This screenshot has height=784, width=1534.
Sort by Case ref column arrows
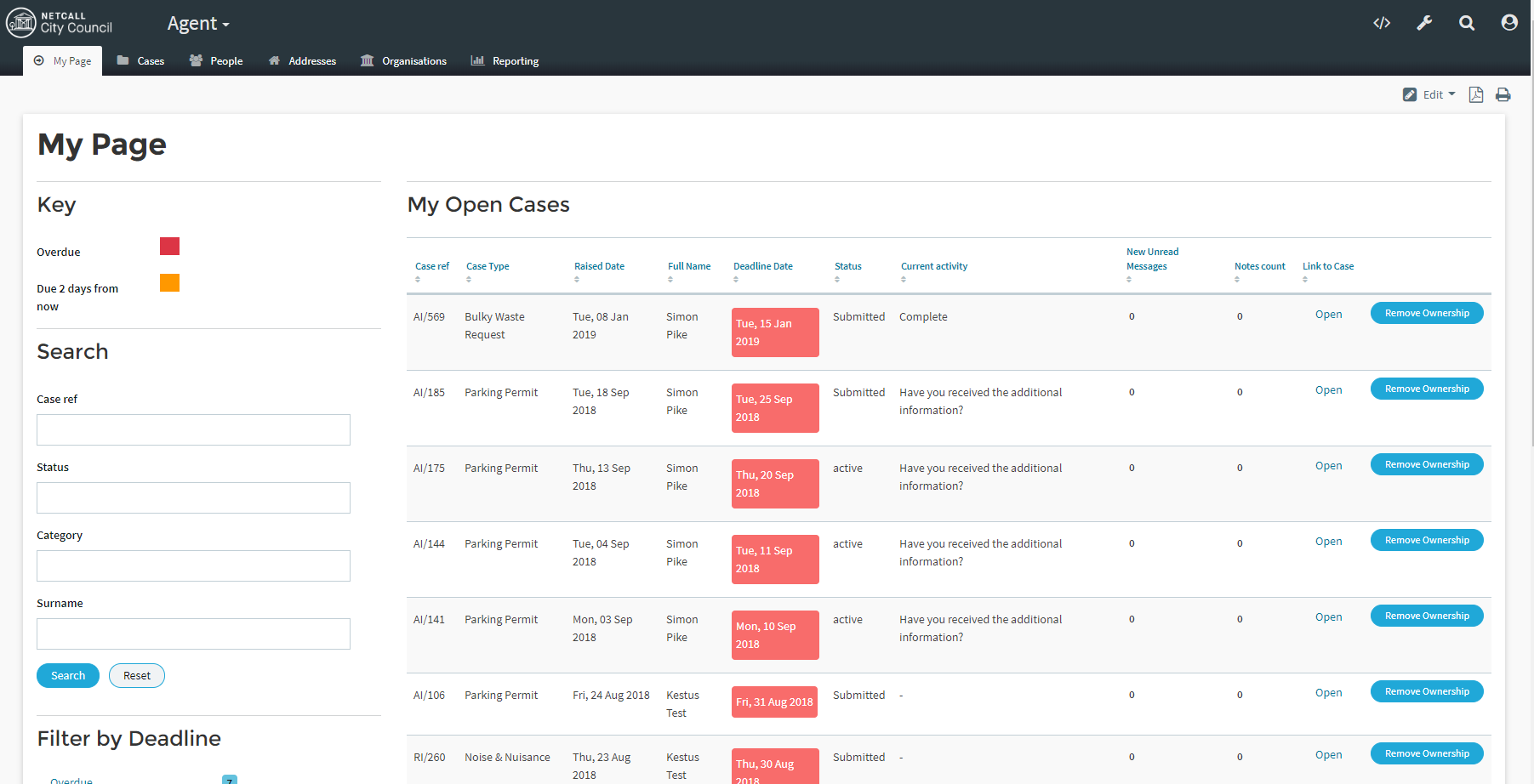[x=418, y=279]
